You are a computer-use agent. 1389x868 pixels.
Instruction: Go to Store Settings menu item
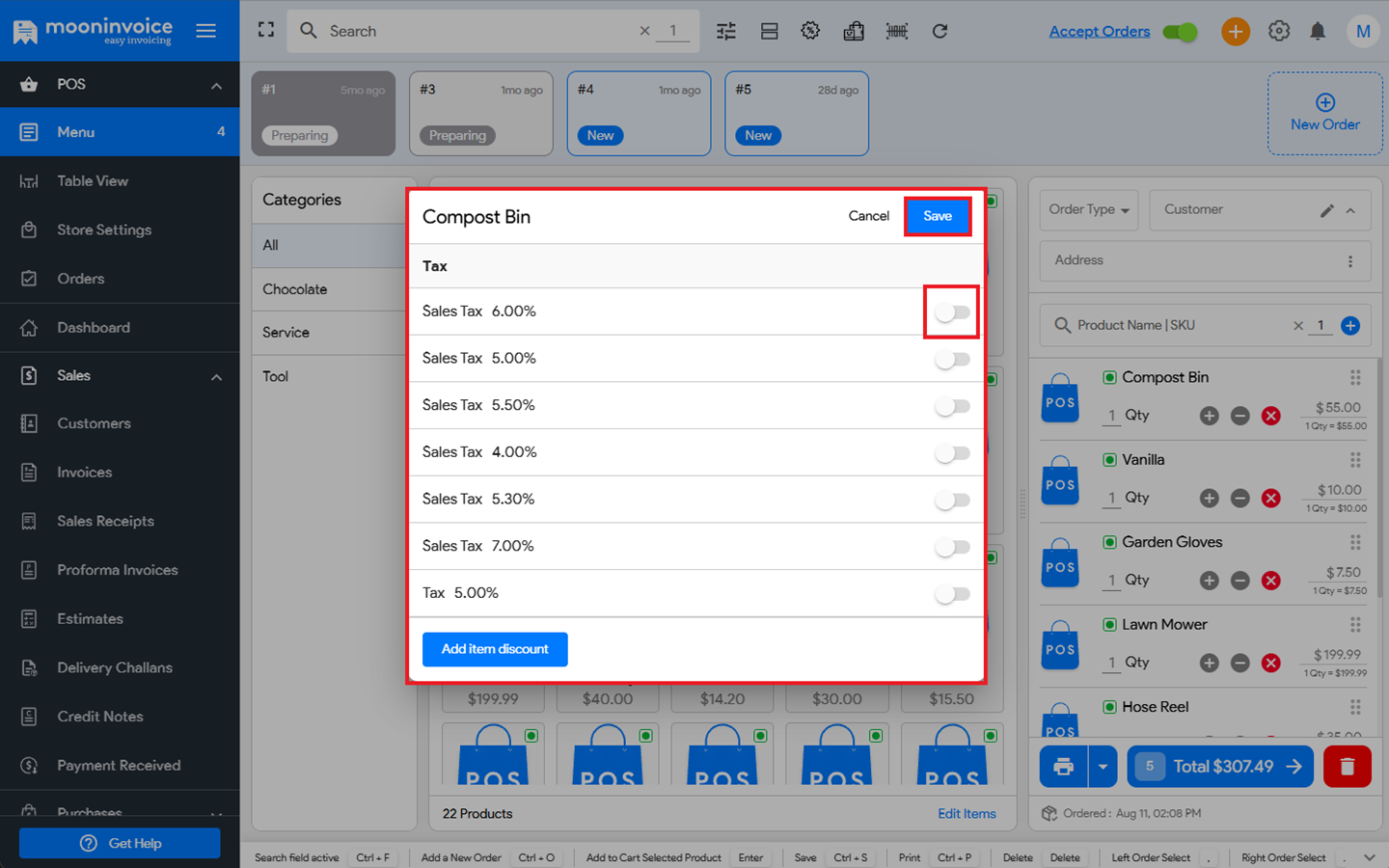(x=103, y=230)
